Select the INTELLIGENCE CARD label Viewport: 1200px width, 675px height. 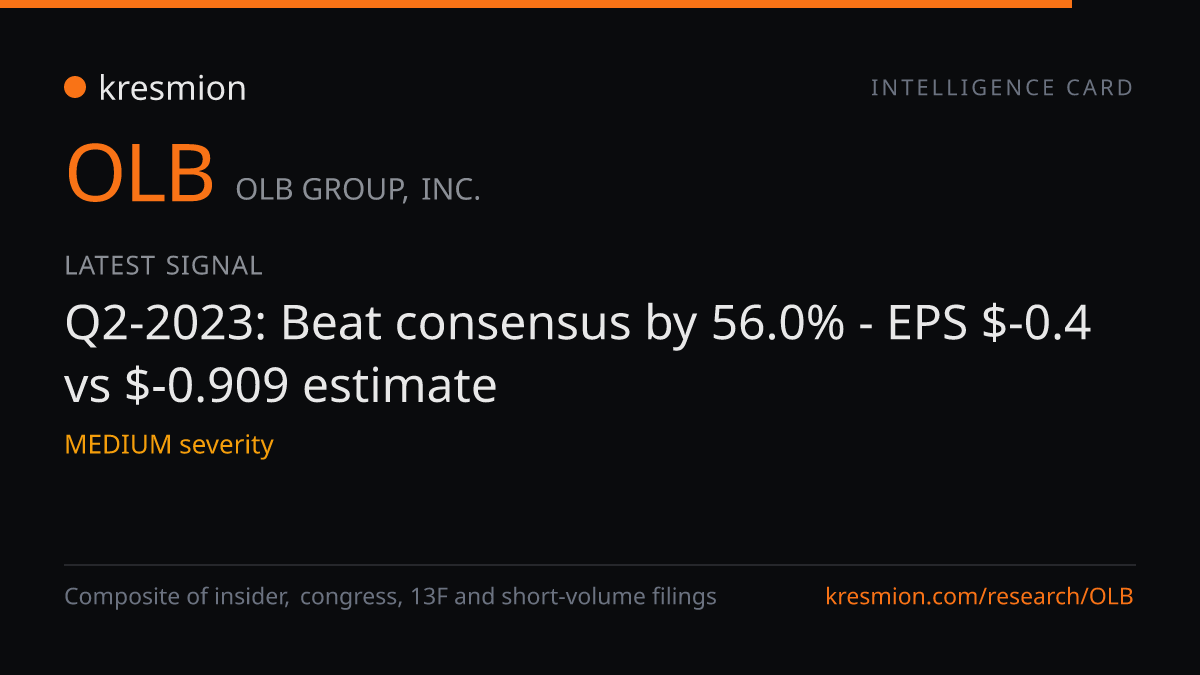(x=1002, y=88)
